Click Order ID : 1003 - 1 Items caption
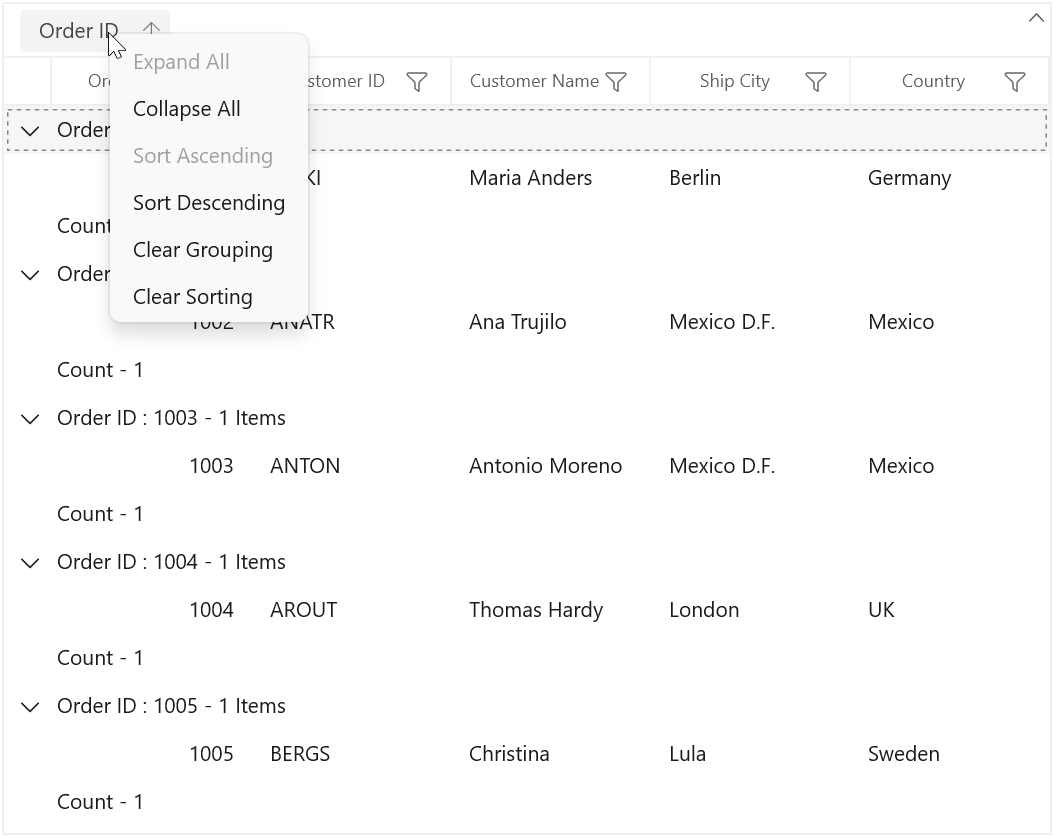The width and height of the screenshot is (1054, 837). (171, 418)
